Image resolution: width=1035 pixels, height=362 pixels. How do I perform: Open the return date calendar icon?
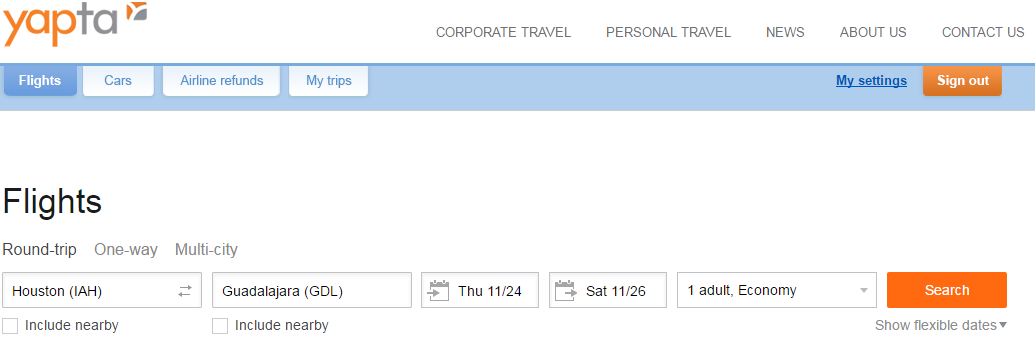tap(566, 291)
